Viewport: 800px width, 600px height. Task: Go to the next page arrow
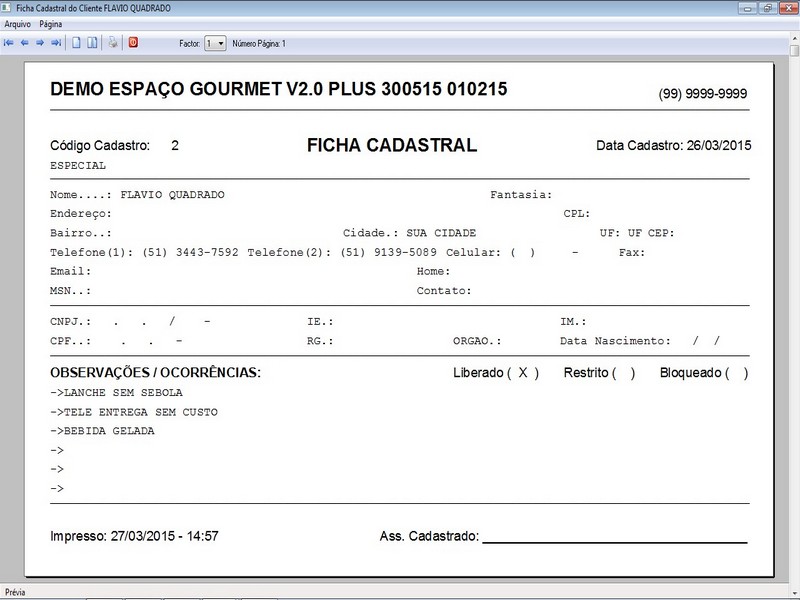coord(40,43)
